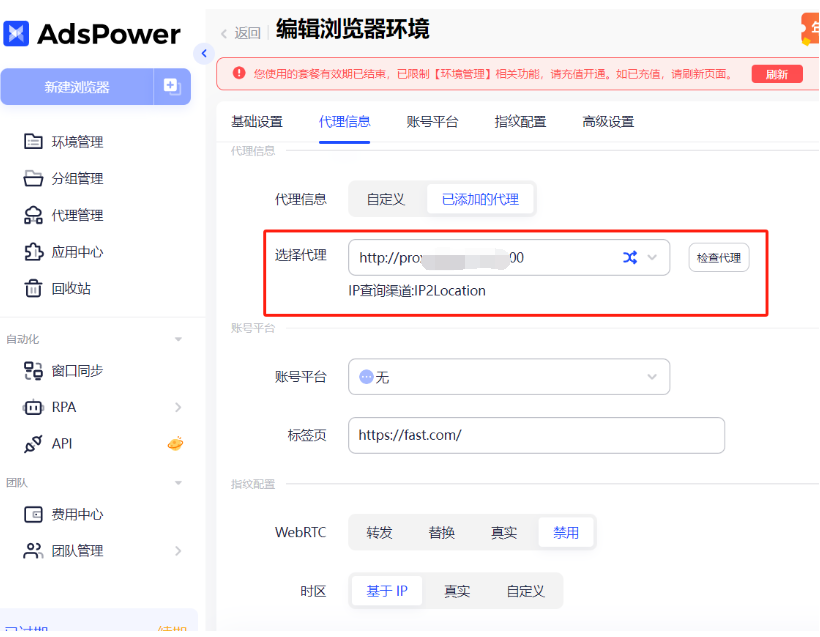Click the 标签页 URL input field
This screenshot has width=820, height=637.
pyautogui.click(x=536, y=436)
